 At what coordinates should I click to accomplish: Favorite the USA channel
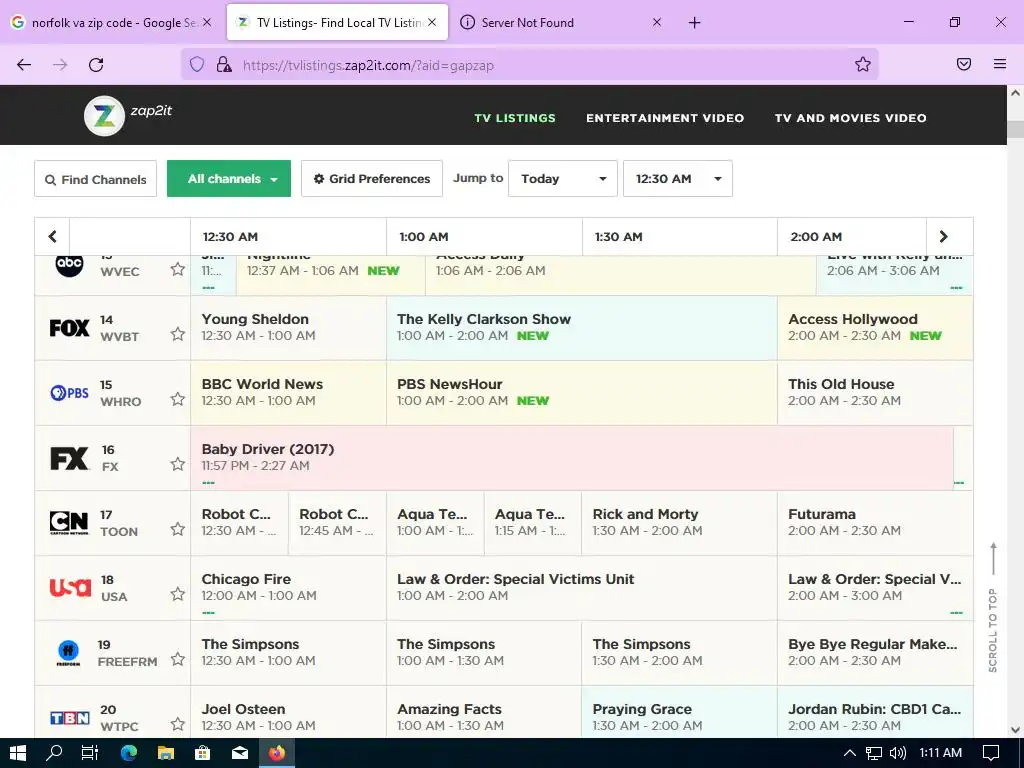(x=178, y=594)
